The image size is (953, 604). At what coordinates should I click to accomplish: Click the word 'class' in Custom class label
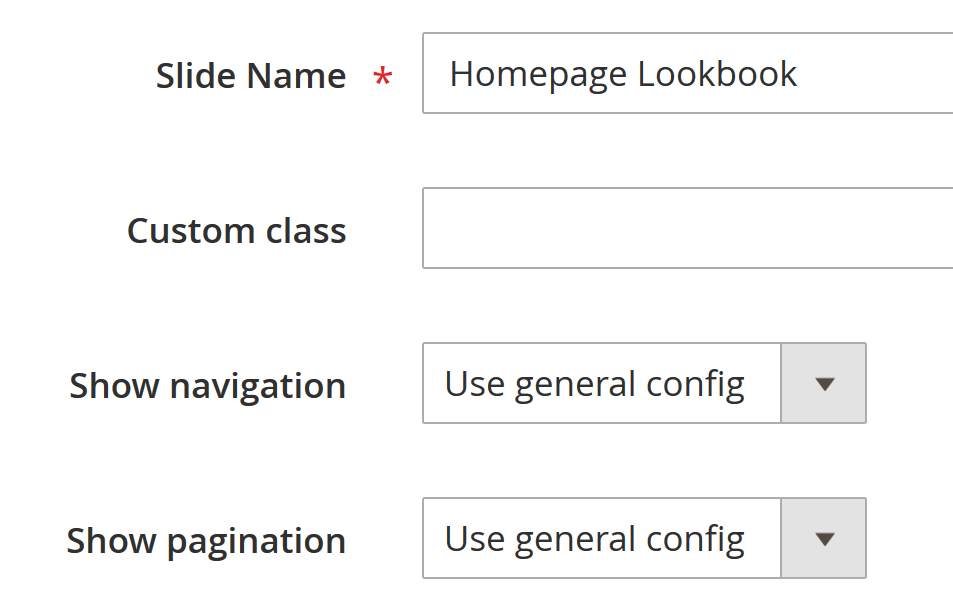click(x=306, y=231)
